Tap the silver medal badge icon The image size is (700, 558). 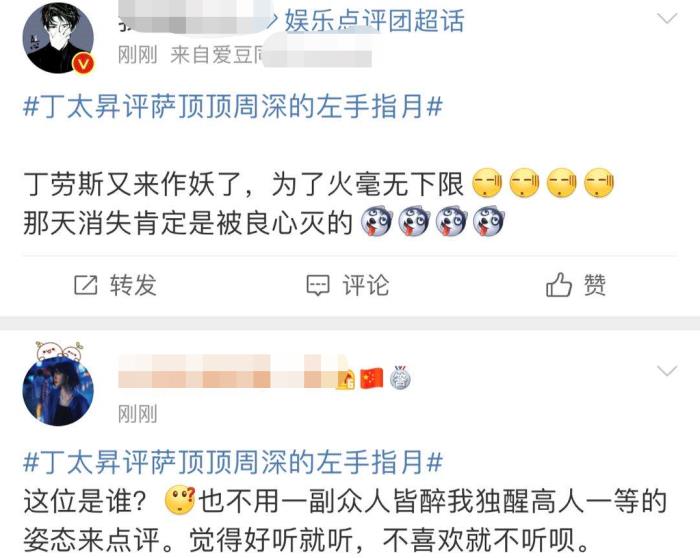(x=400, y=378)
